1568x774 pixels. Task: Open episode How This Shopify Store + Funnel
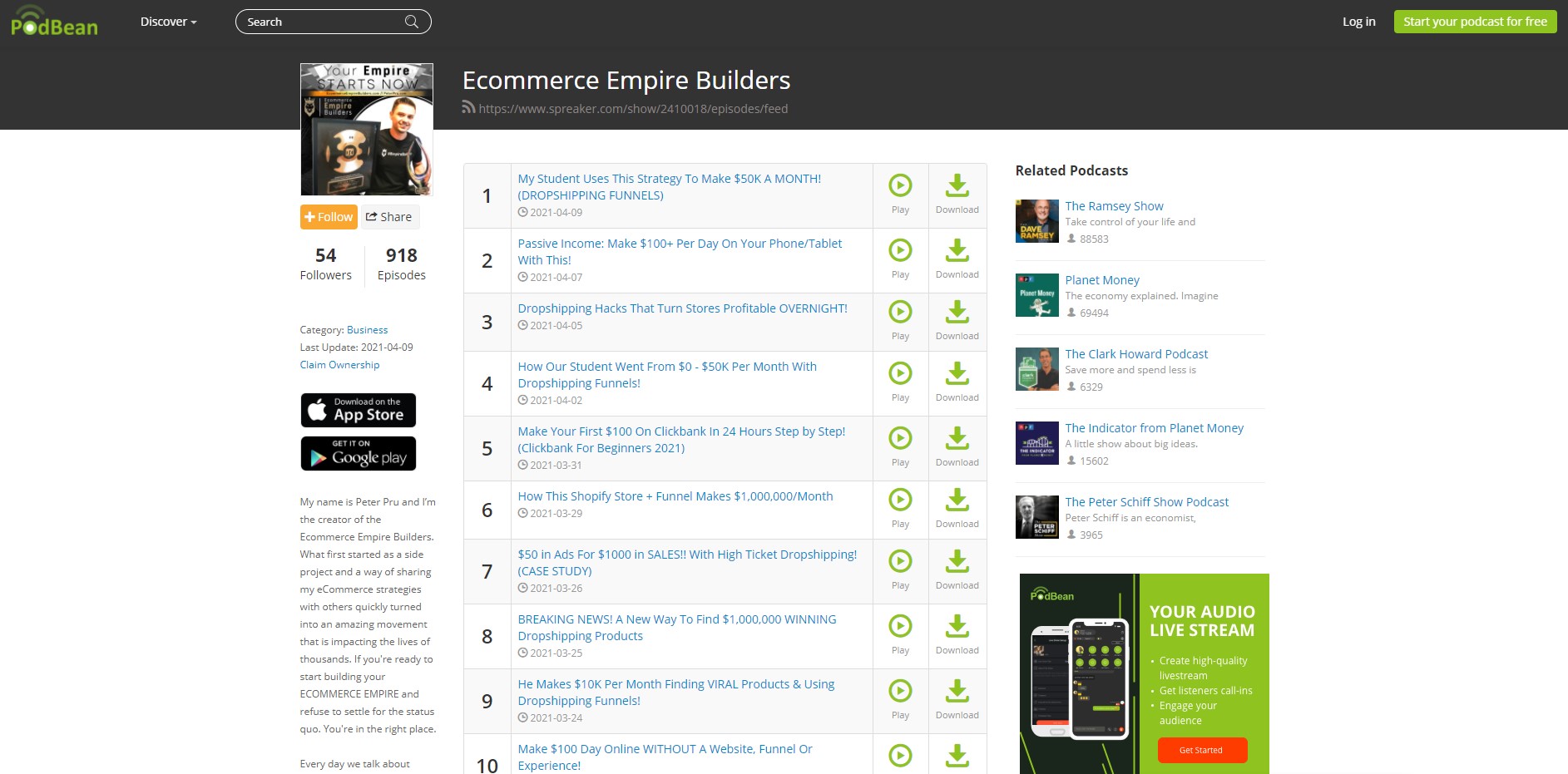(x=675, y=496)
